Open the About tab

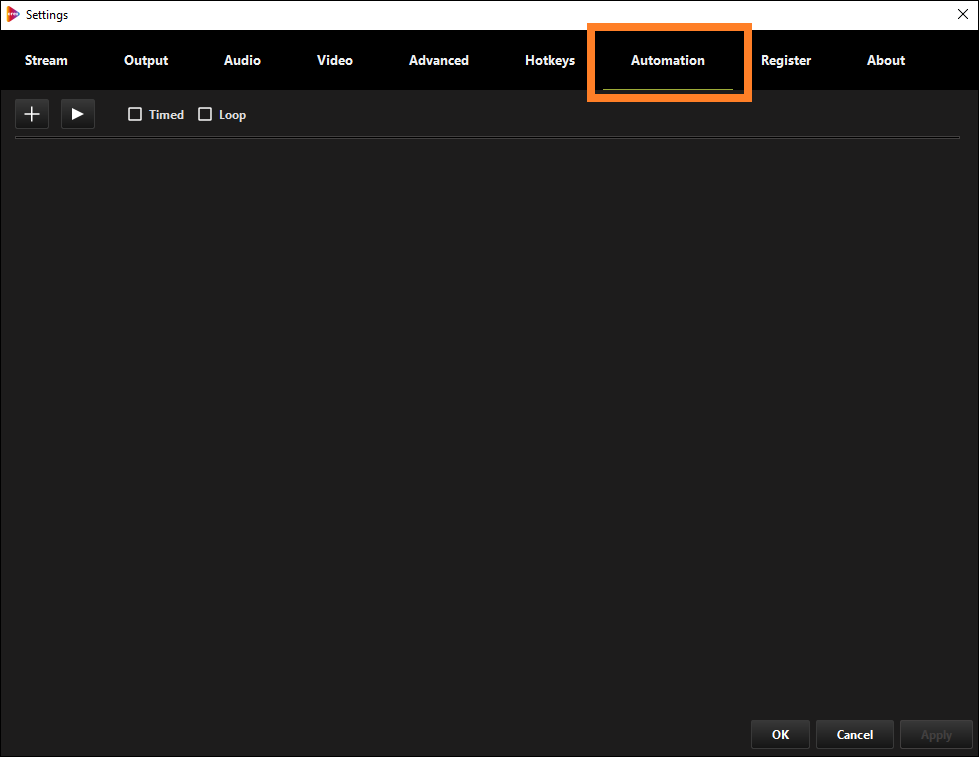[885, 60]
